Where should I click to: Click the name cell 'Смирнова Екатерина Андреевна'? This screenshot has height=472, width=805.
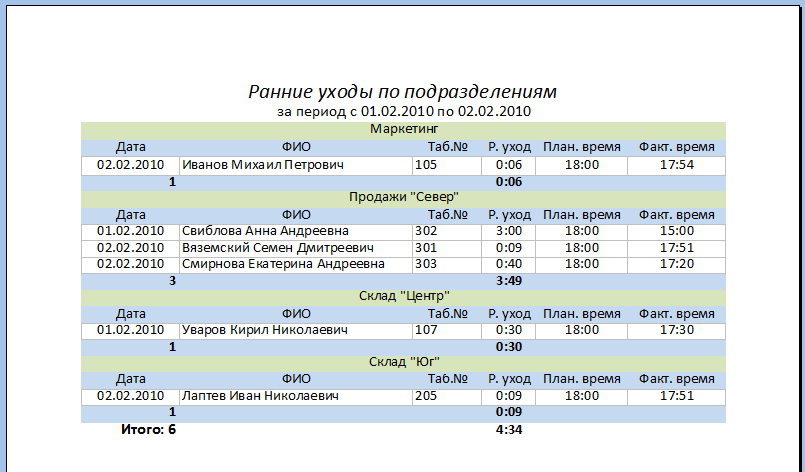tap(296, 265)
